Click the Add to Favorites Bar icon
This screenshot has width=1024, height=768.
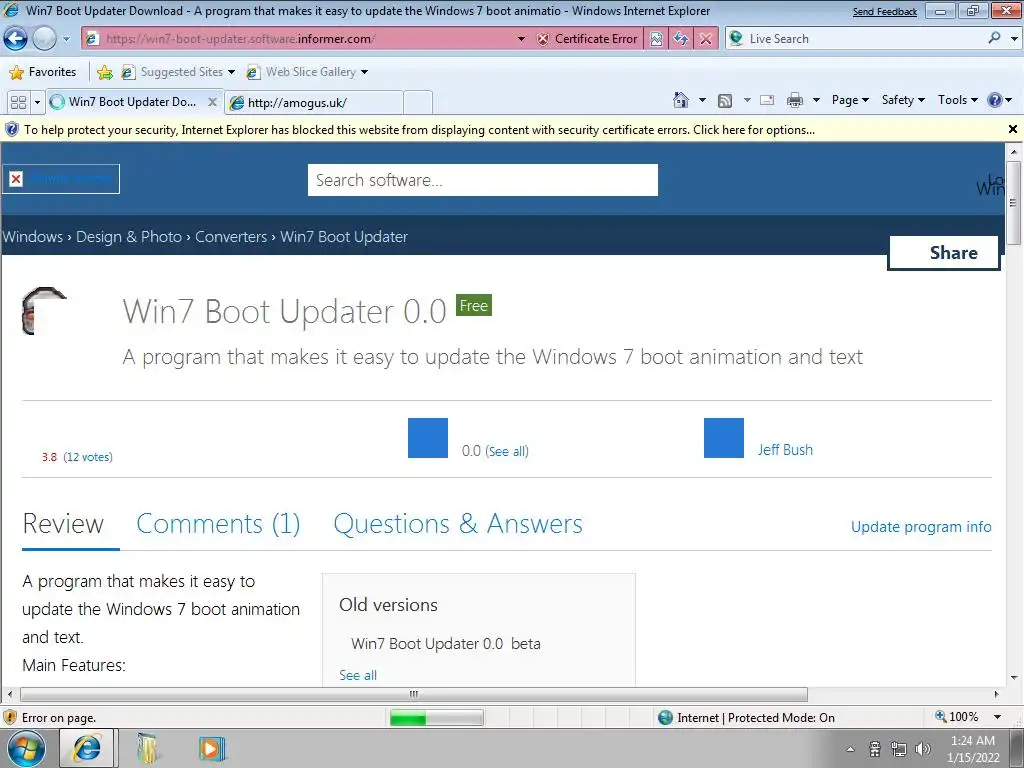point(104,72)
